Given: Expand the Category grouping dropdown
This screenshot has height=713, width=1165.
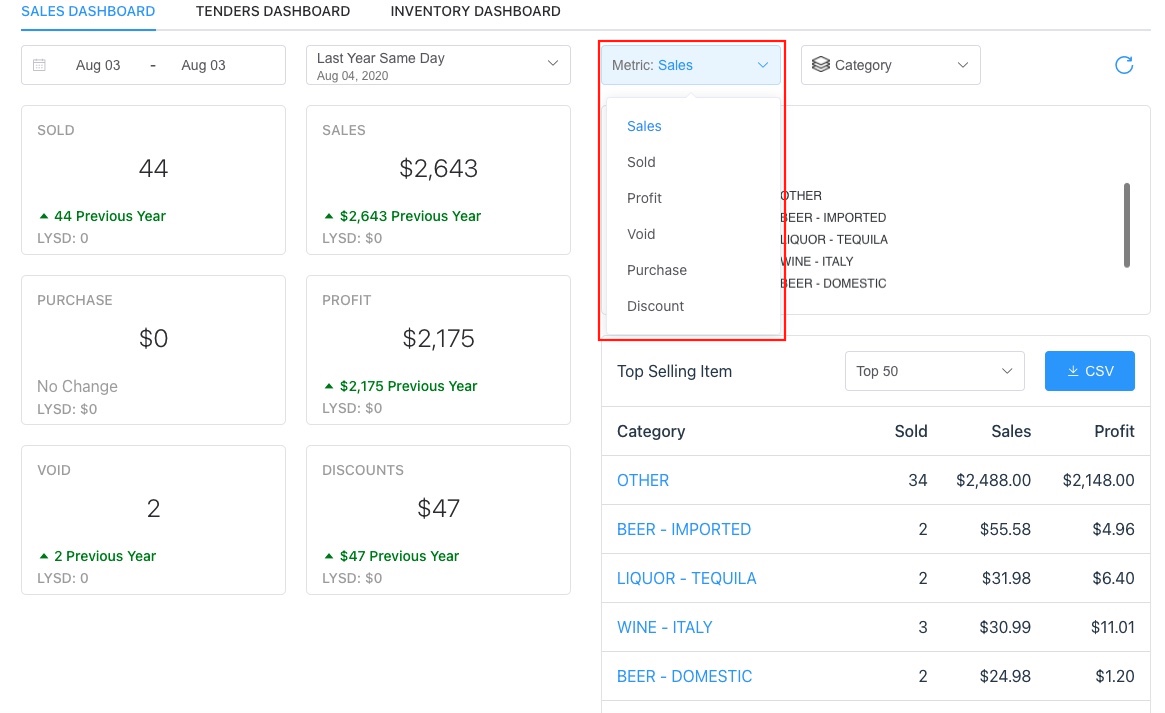Looking at the screenshot, I should tap(890, 65).
